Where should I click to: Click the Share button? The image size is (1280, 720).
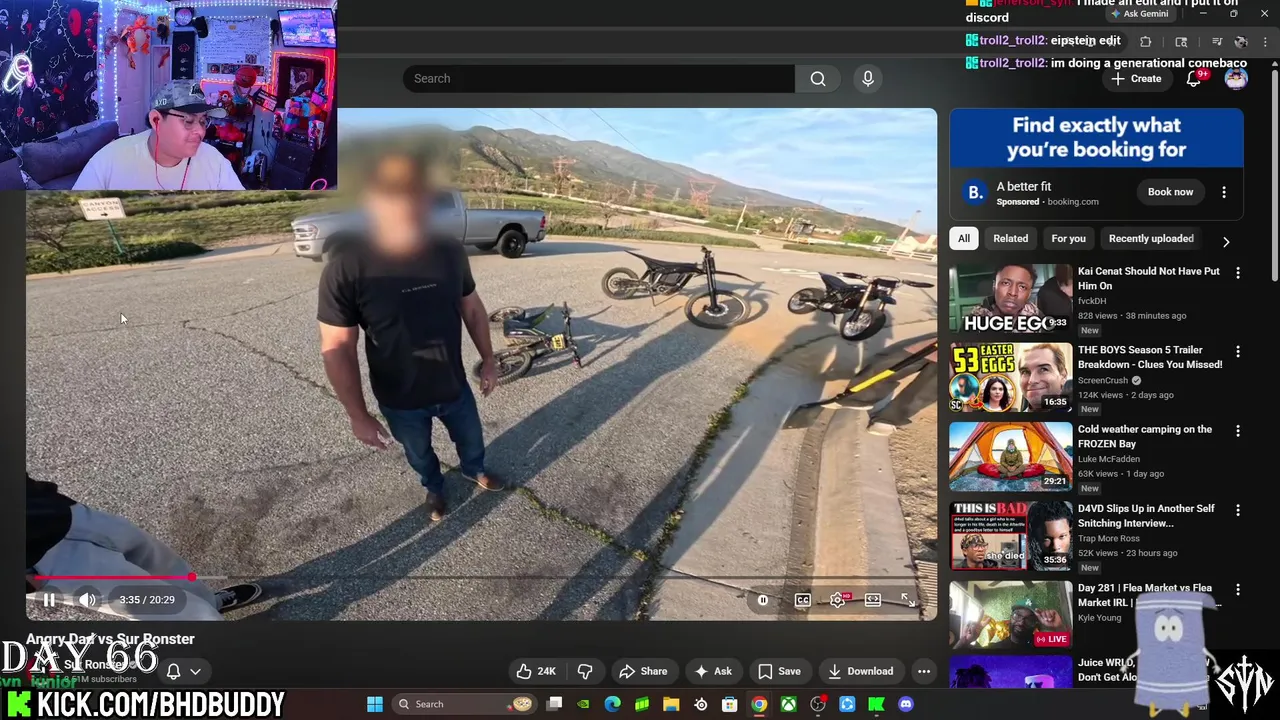(x=643, y=671)
